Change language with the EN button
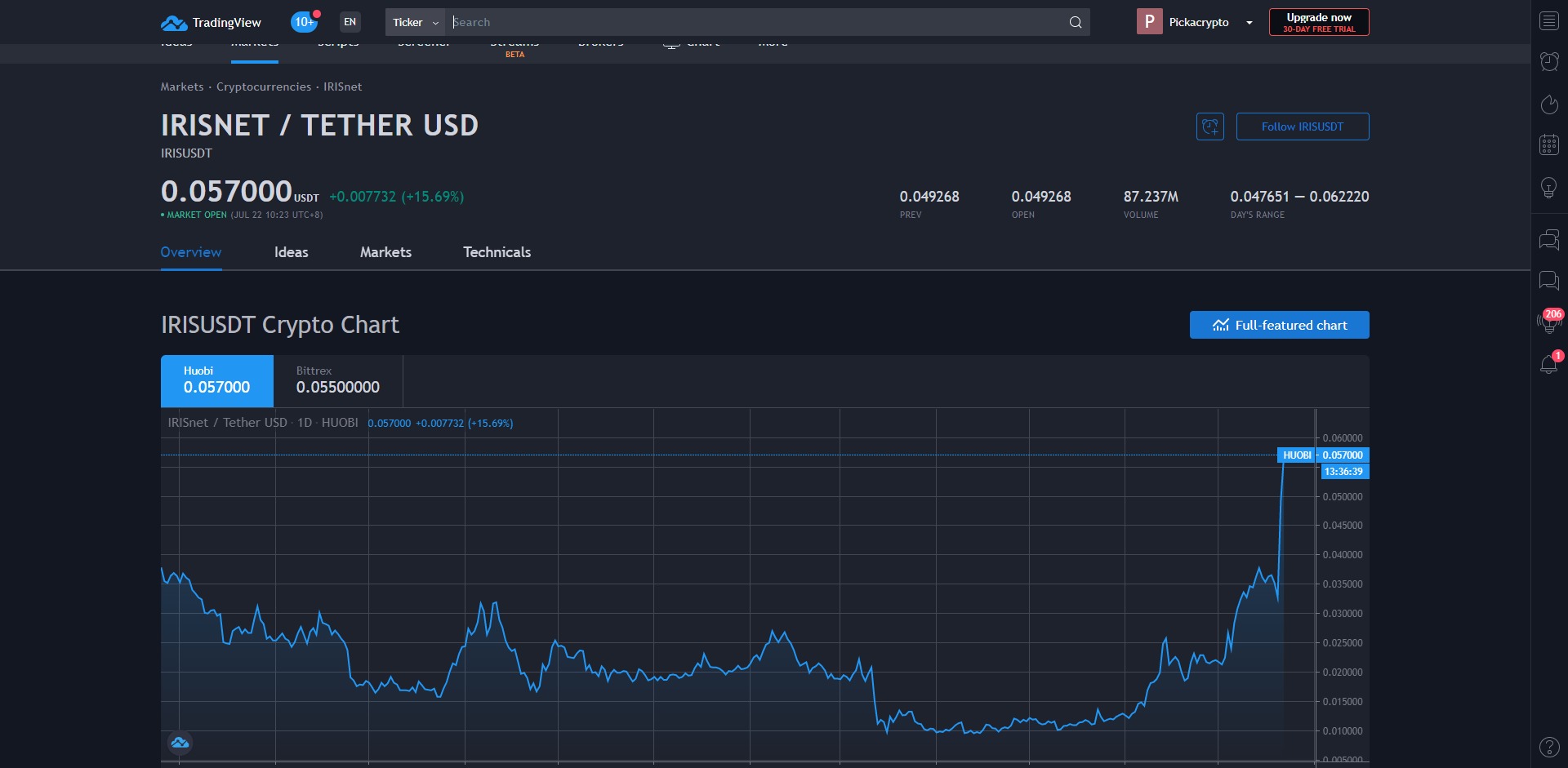 tap(350, 22)
